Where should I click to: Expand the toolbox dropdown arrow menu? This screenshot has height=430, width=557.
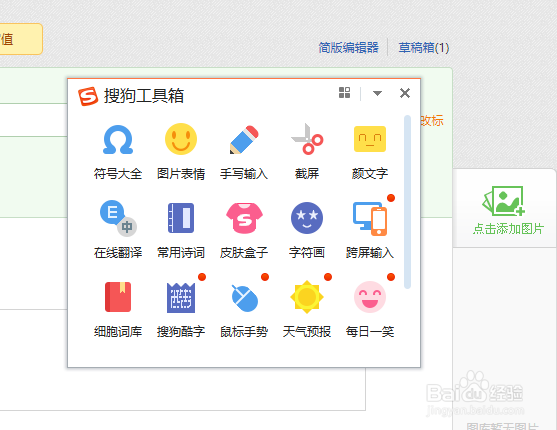coord(377,93)
